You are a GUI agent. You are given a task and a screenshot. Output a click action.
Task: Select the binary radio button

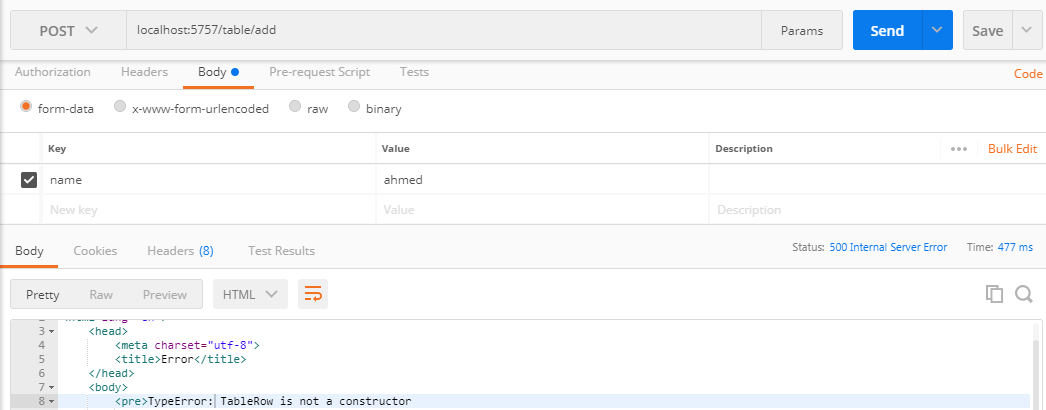point(354,107)
